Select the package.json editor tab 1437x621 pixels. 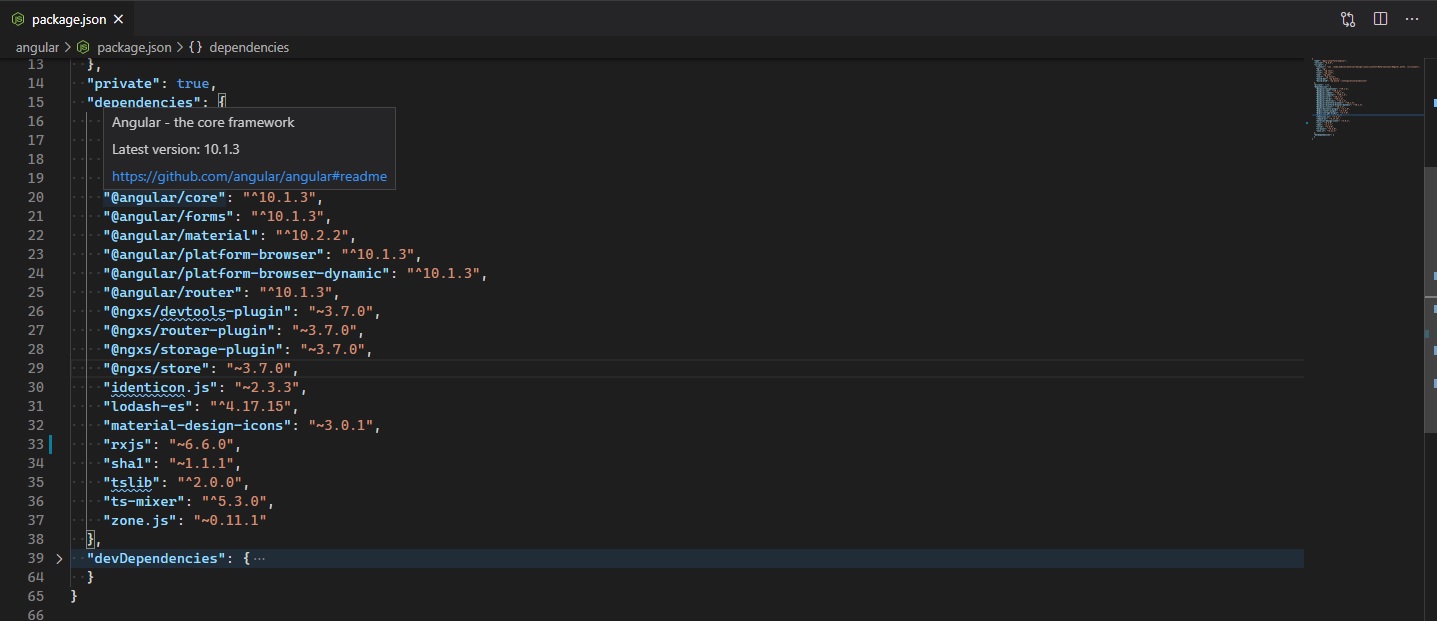click(x=68, y=18)
